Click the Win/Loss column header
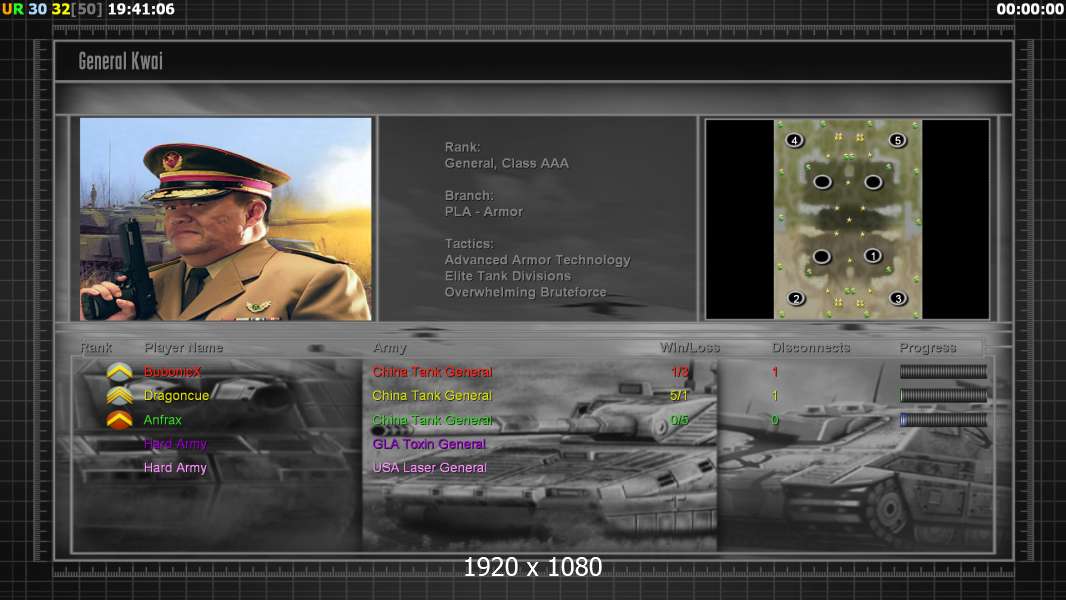Viewport: 1066px width, 600px height. click(x=689, y=347)
